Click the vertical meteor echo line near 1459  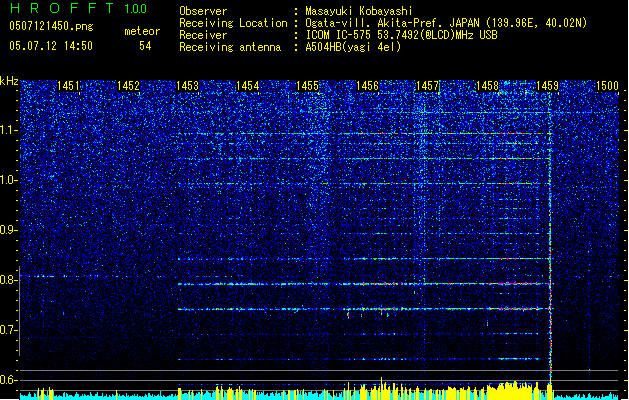tap(550, 237)
